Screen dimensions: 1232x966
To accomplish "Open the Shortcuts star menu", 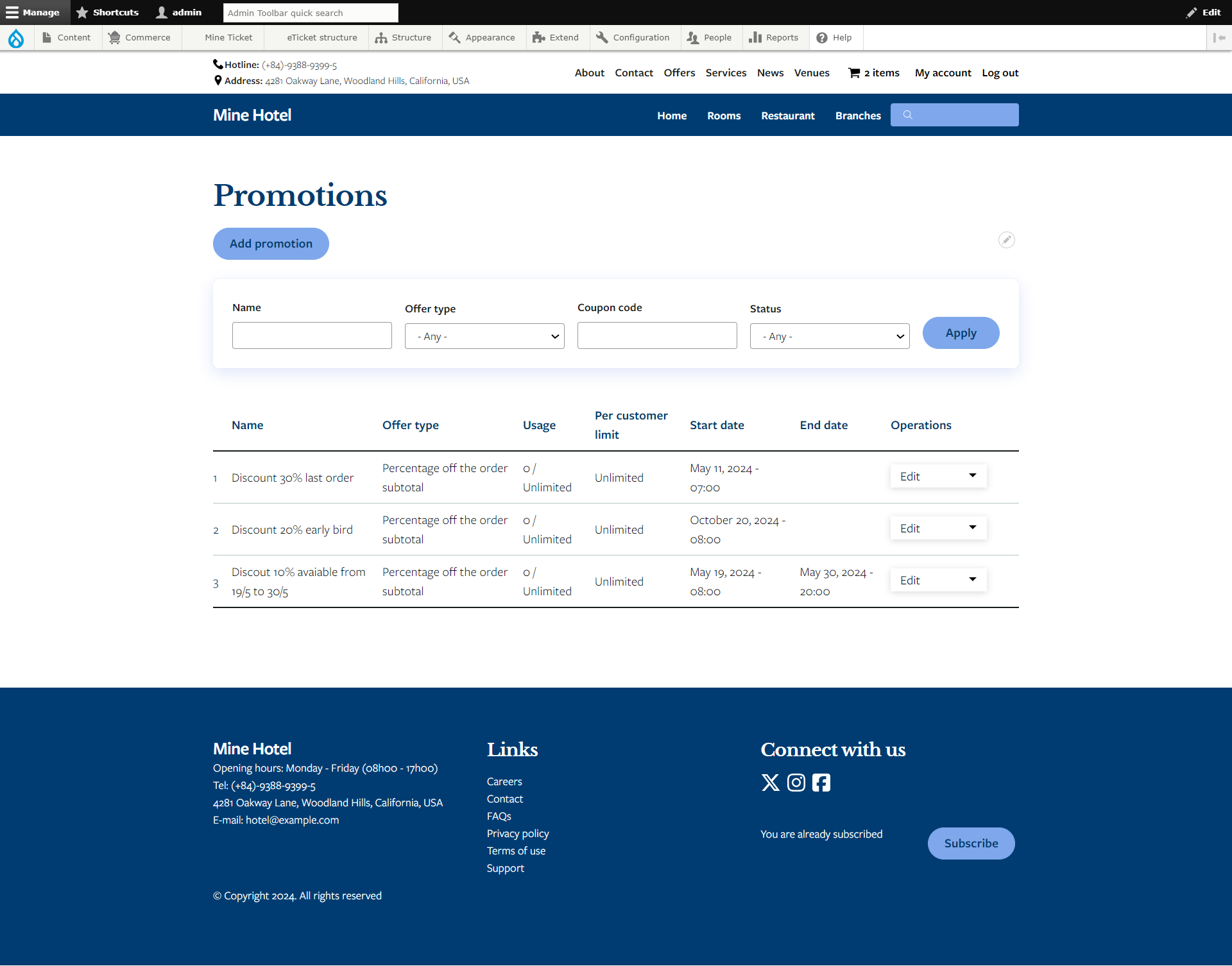I will 107,12.
